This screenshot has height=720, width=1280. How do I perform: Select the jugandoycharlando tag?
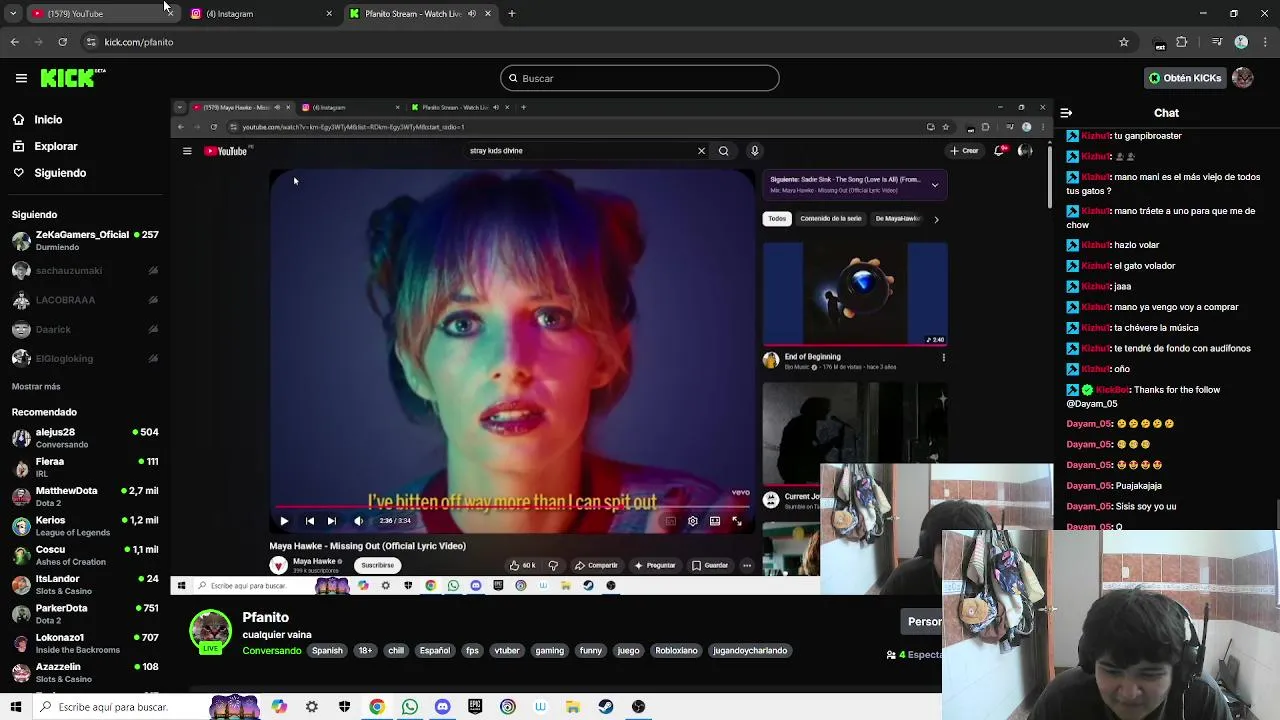750,651
